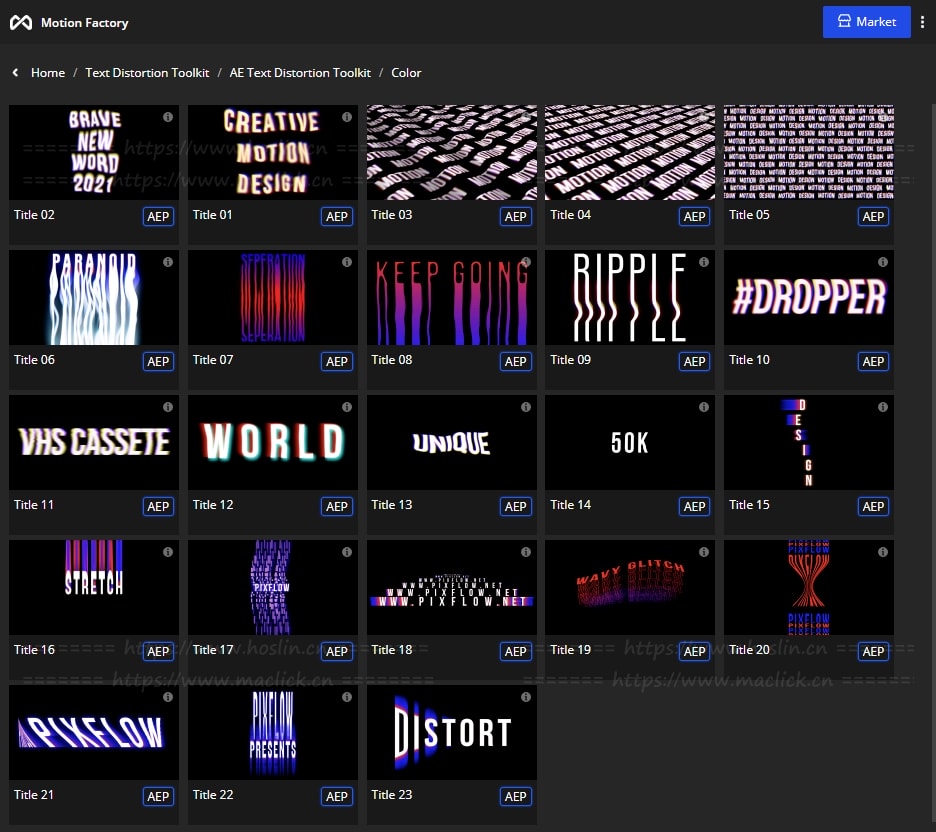Show info for Title 12

pyautogui.click(x=347, y=407)
